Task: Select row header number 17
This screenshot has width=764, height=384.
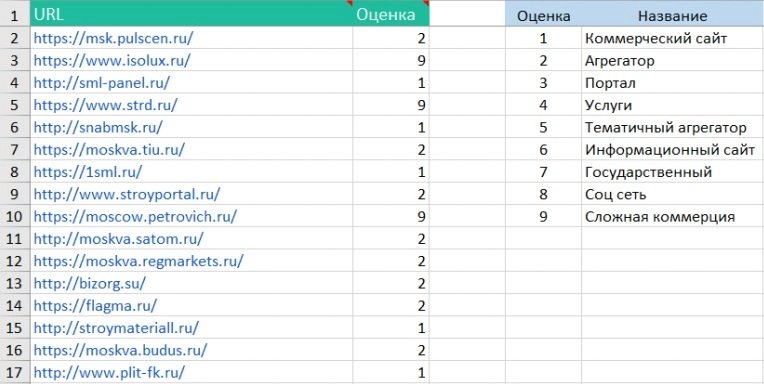Action: [x=15, y=373]
